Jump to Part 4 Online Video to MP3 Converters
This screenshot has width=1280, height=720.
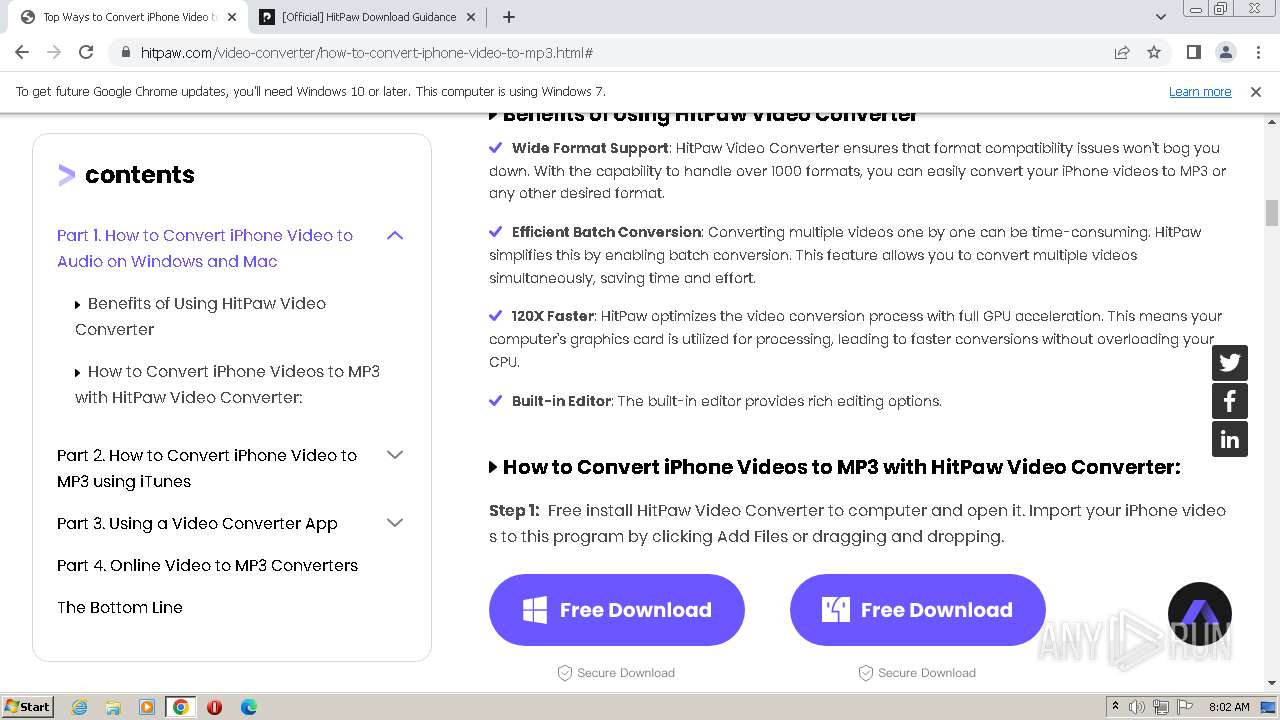pyautogui.click(x=207, y=565)
